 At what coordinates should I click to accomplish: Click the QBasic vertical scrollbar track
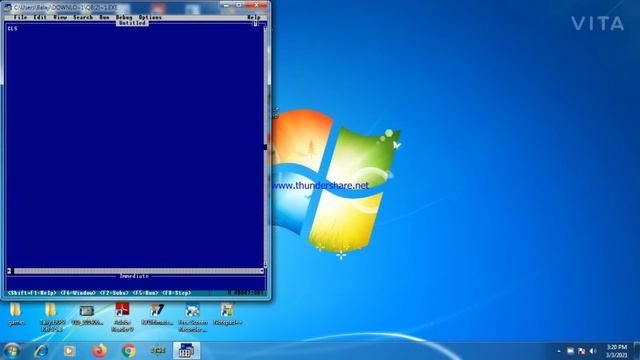265,147
